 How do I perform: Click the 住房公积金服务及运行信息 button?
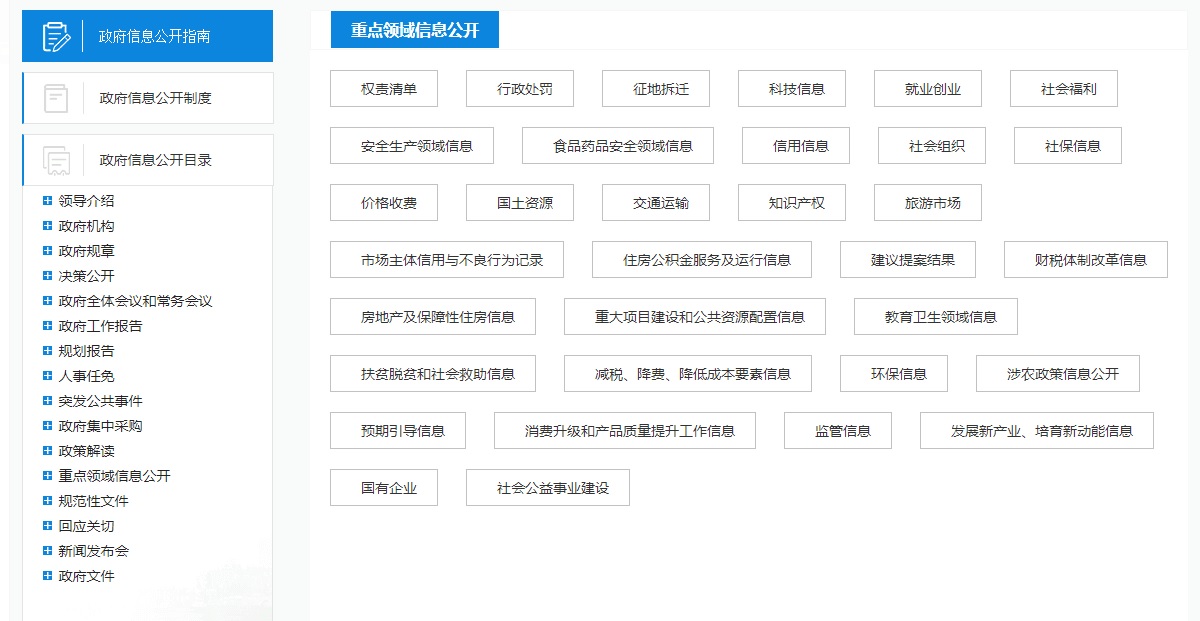pos(706,260)
